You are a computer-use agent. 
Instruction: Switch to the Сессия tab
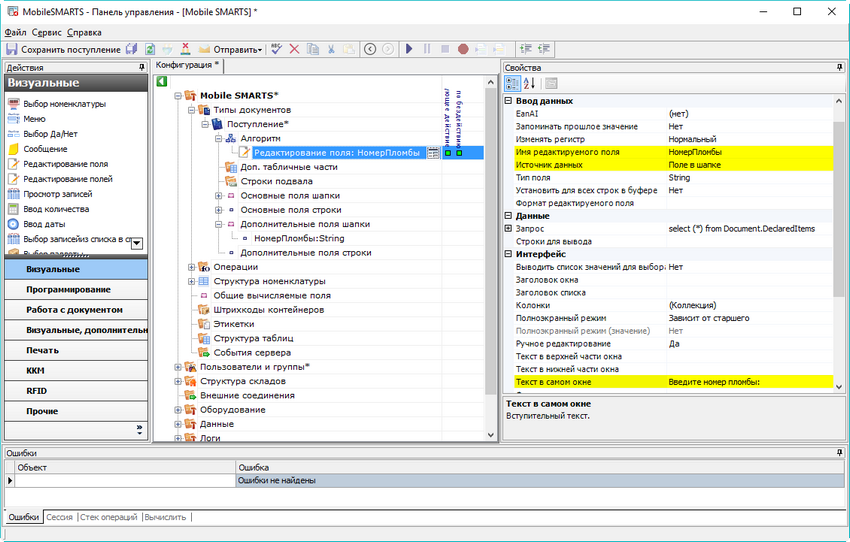tap(59, 517)
